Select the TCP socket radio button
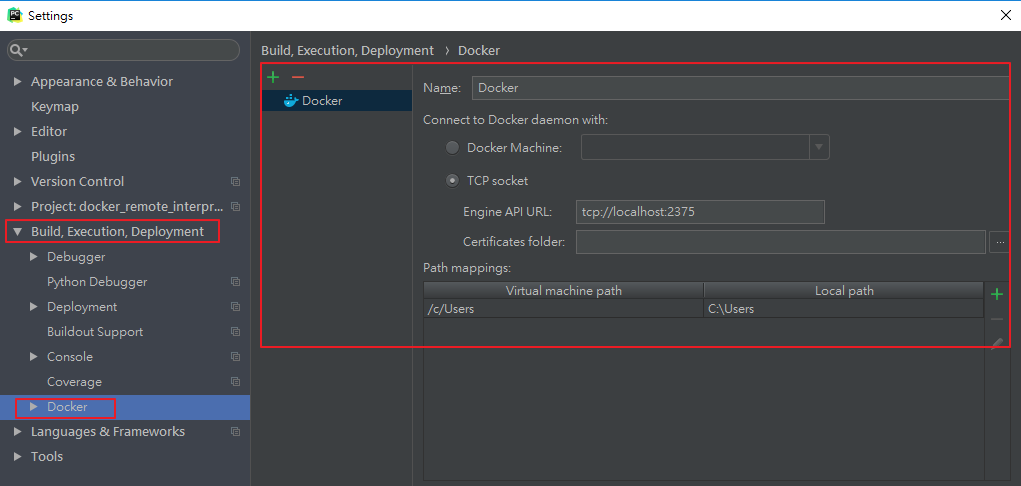 click(452, 181)
